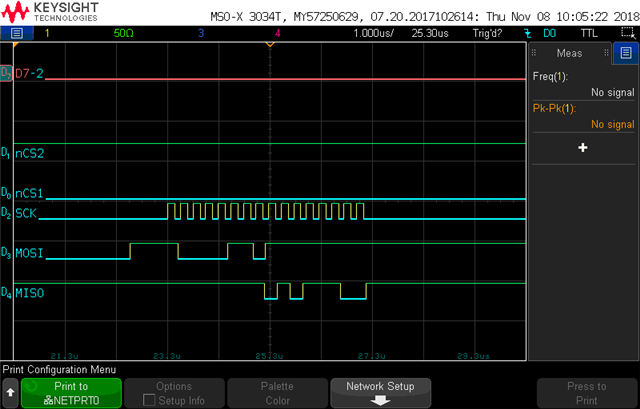Click the Palette Color softkey
Viewport: 640px width, 409px height.
point(278,393)
